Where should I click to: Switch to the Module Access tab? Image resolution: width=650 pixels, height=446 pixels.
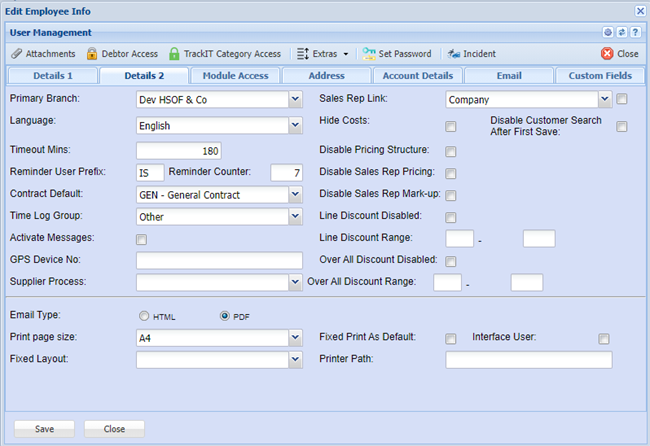(236, 75)
